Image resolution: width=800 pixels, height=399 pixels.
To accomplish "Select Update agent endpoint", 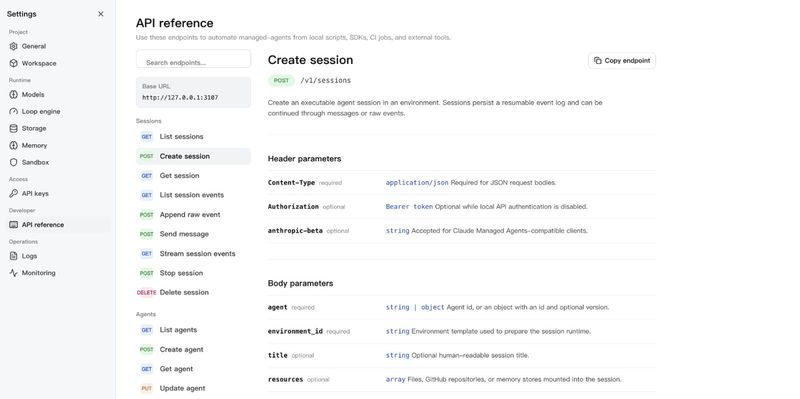I will pos(193,388).
